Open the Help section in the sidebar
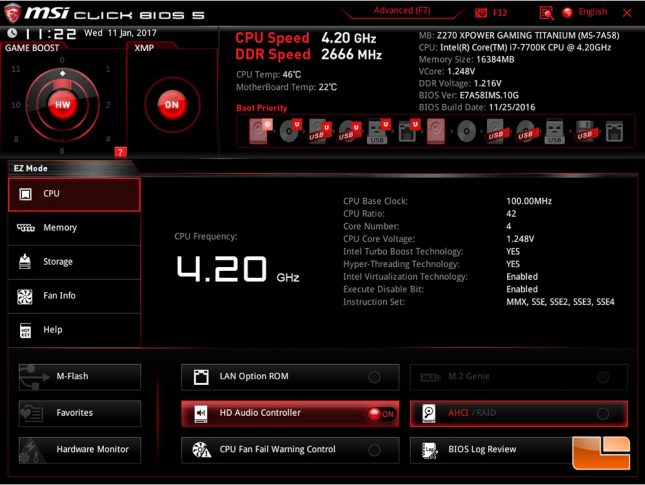 click(x=74, y=330)
